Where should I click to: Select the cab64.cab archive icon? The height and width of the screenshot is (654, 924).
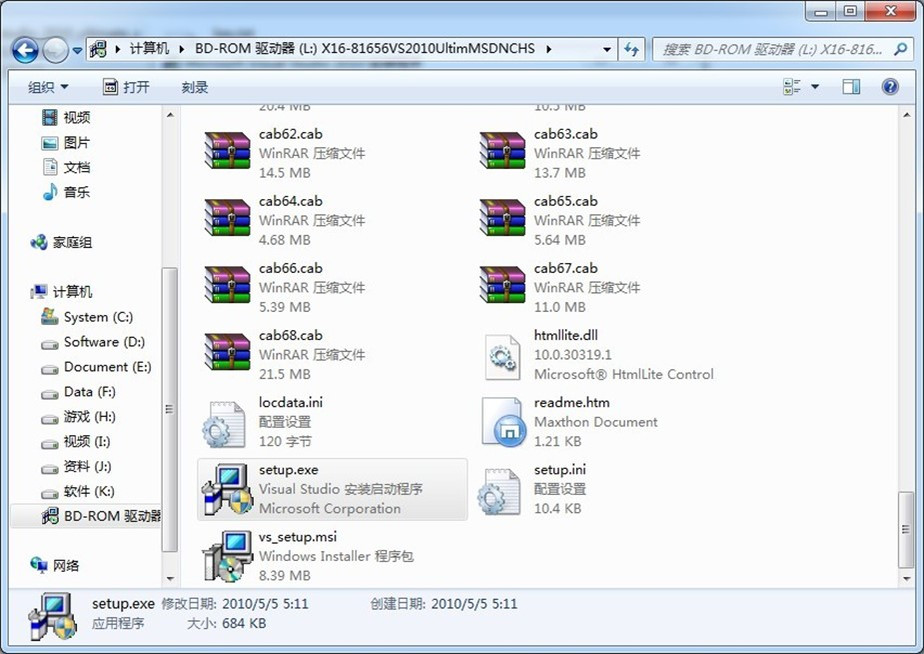[227, 219]
